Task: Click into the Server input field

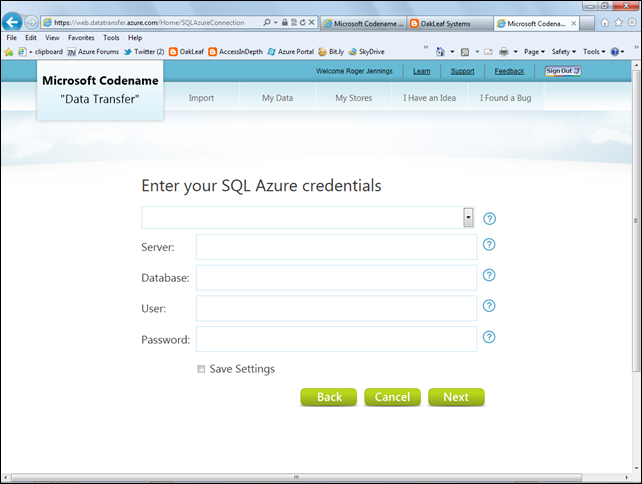Action: coord(336,247)
